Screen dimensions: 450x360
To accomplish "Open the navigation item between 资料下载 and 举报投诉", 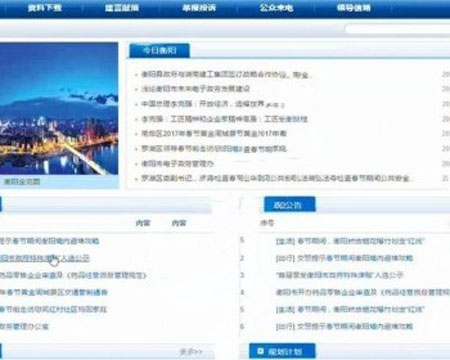I will [x=122, y=8].
